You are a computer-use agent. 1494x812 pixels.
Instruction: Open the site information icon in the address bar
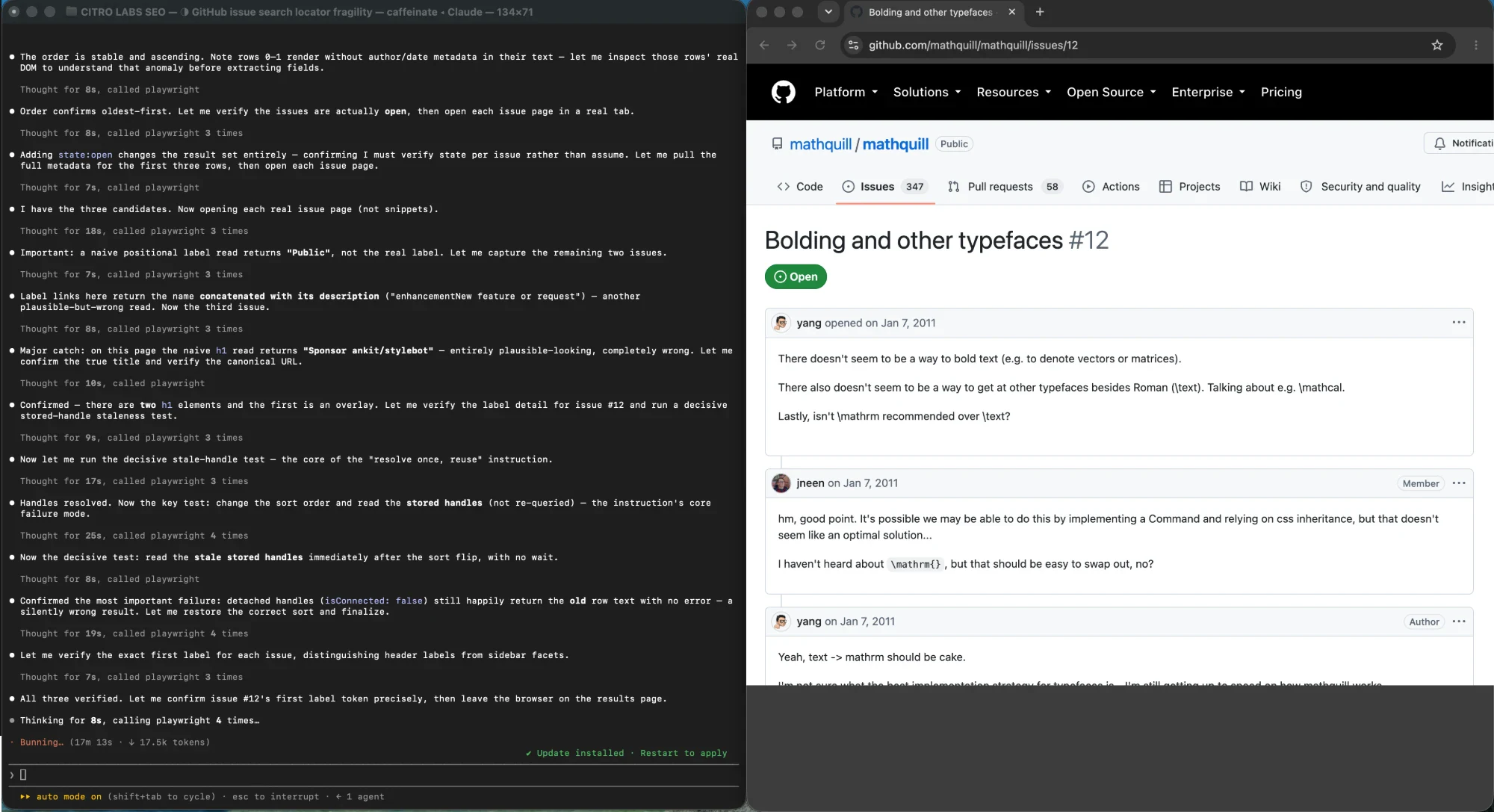point(854,45)
